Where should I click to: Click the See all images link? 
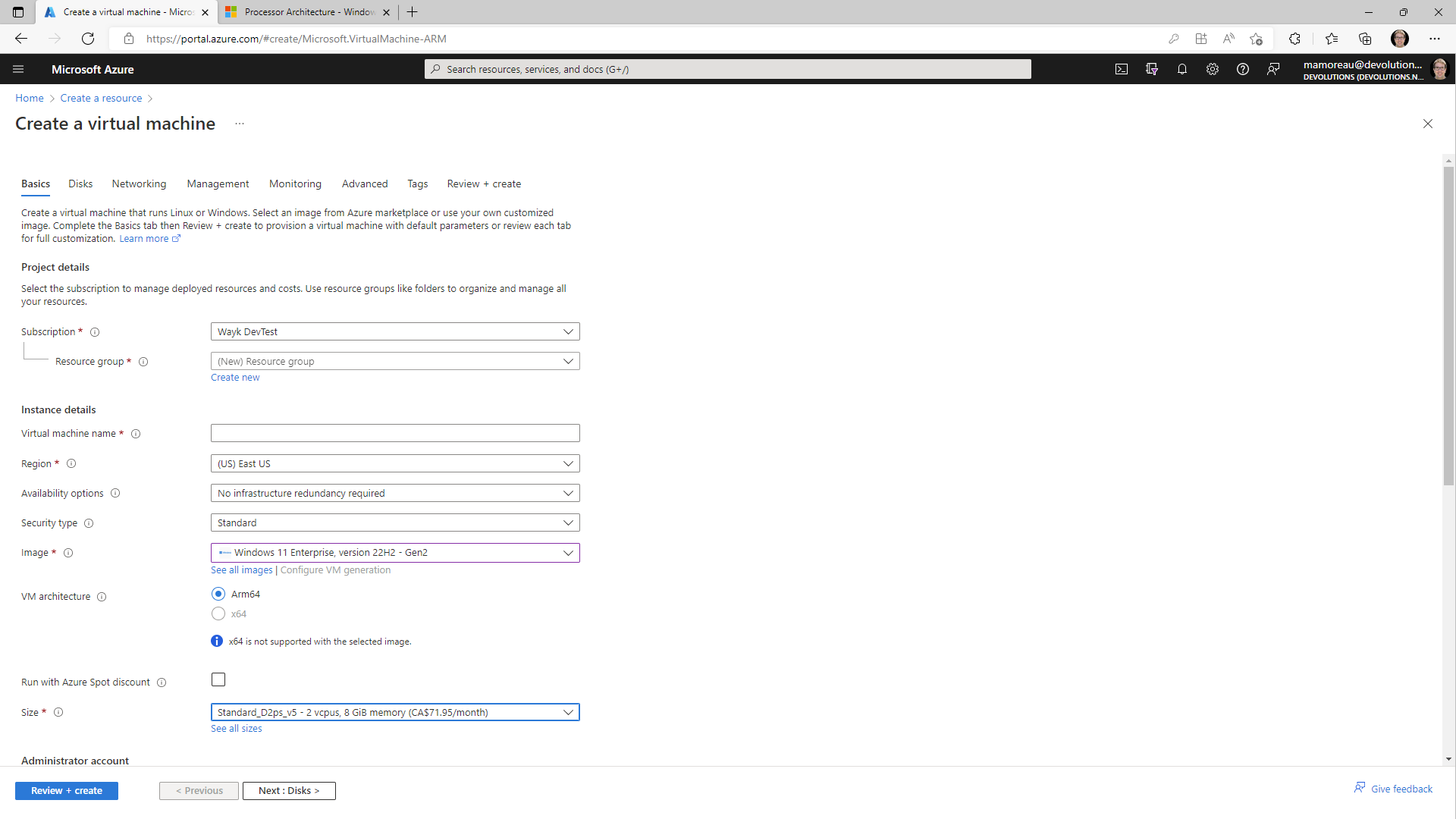241,570
